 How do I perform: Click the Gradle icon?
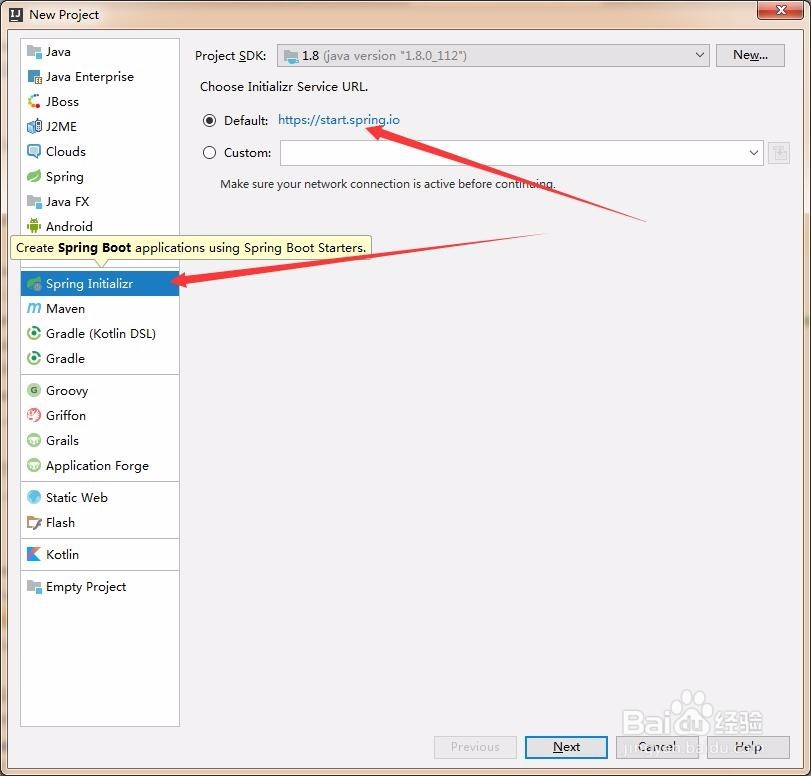coord(34,358)
